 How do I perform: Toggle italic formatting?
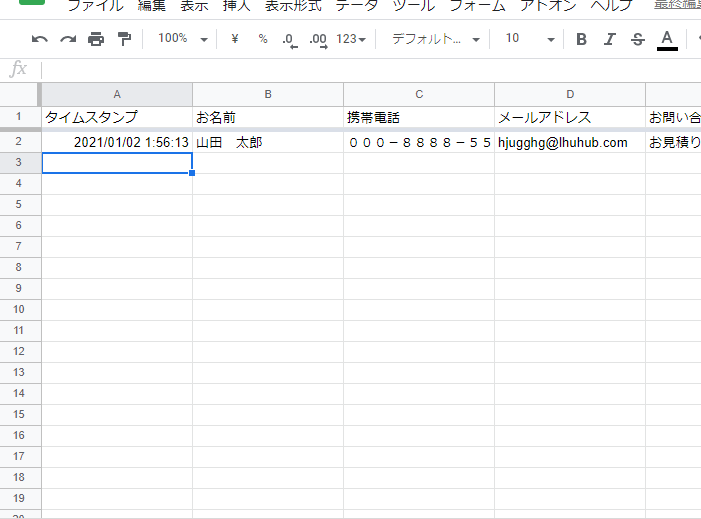(609, 39)
